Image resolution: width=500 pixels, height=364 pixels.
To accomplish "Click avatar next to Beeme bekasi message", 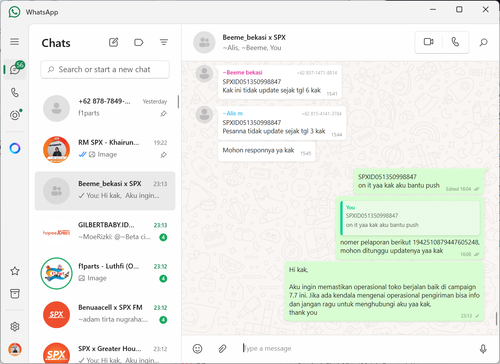I will coord(204,74).
